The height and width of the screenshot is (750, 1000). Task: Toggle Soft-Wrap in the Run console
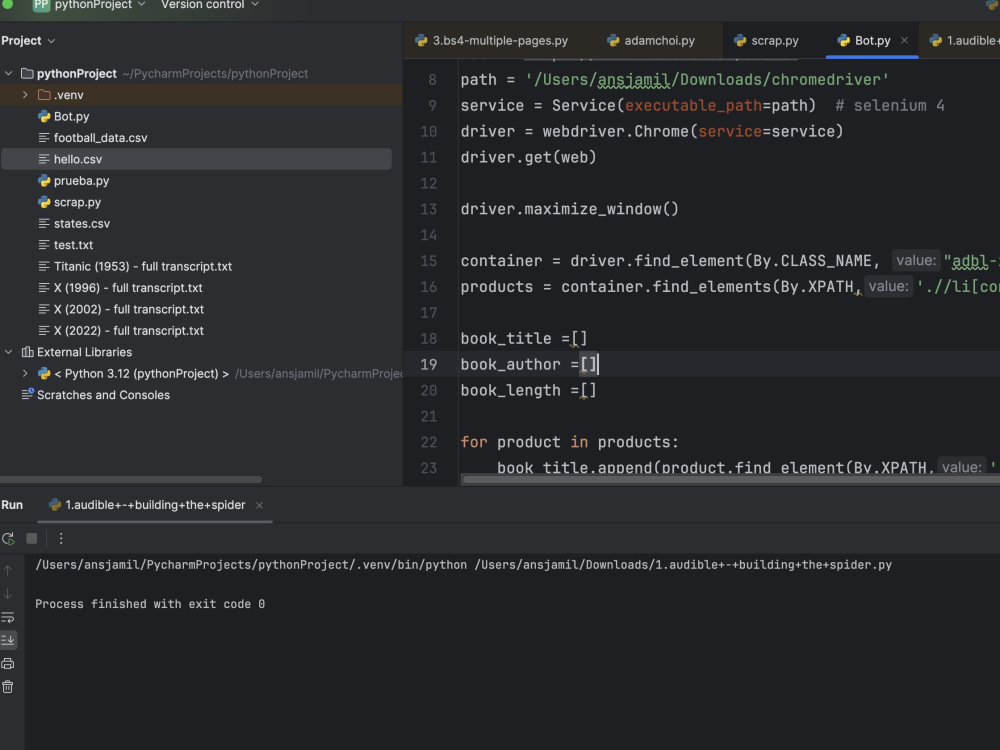click(8, 617)
